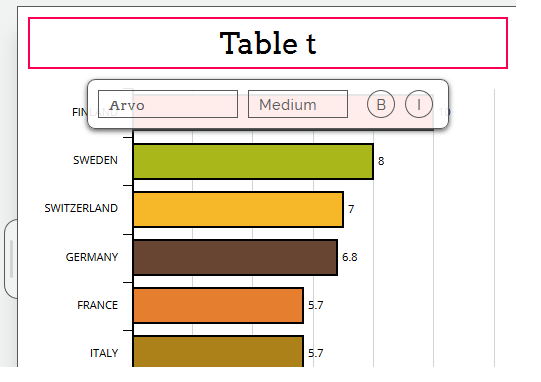
Task: Select the yellow SWITZERLAND bar
Action: 238,209
